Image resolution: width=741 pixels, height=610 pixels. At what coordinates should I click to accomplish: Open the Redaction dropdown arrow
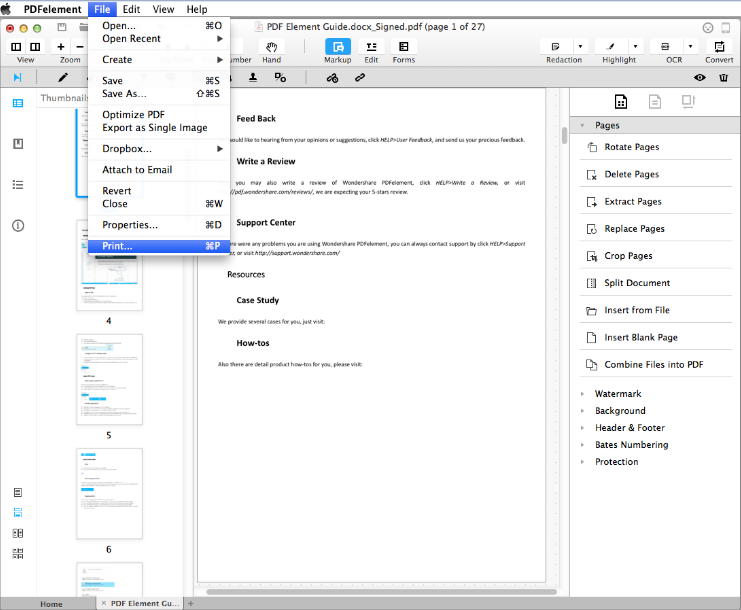(x=580, y=47)
